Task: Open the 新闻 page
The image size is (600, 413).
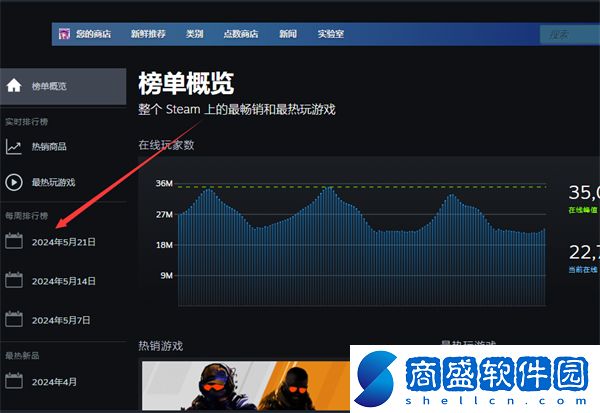Action: (288, 34)
